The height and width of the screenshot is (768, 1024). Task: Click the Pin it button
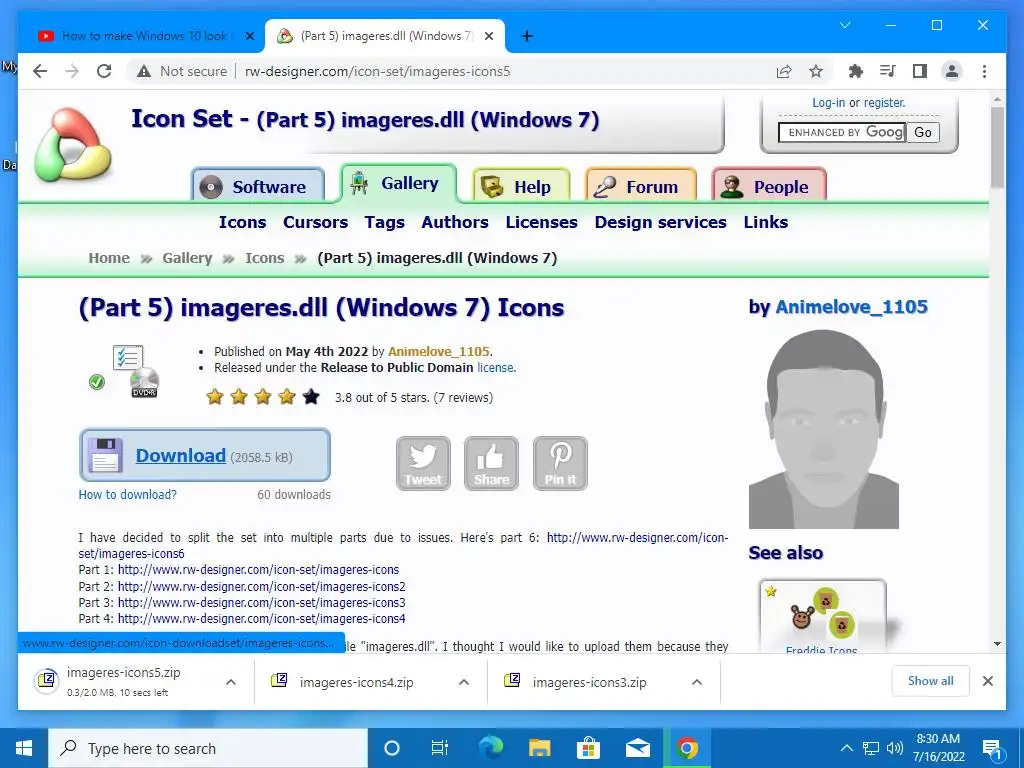tap(560, 463)
